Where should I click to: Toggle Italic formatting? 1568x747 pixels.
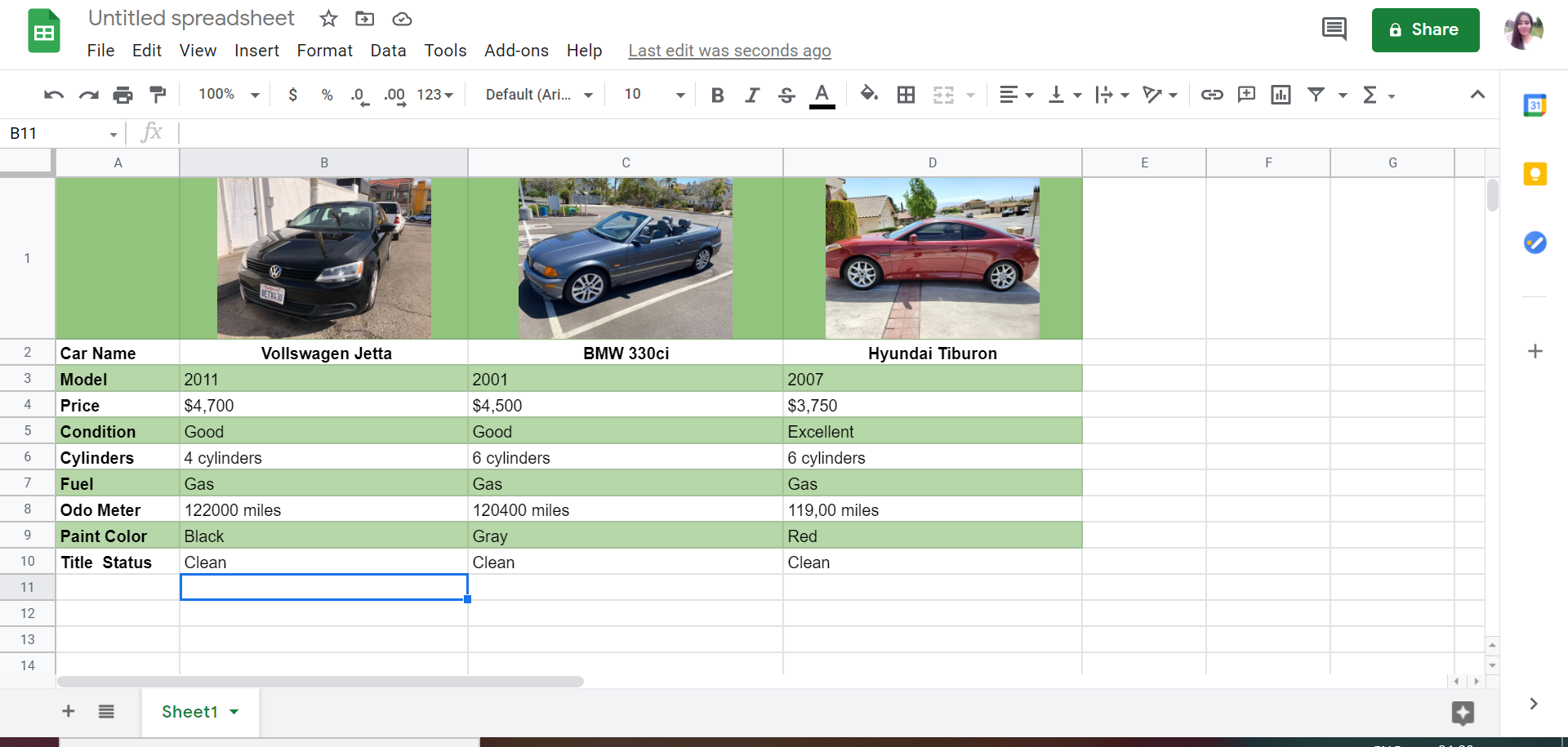751,95
